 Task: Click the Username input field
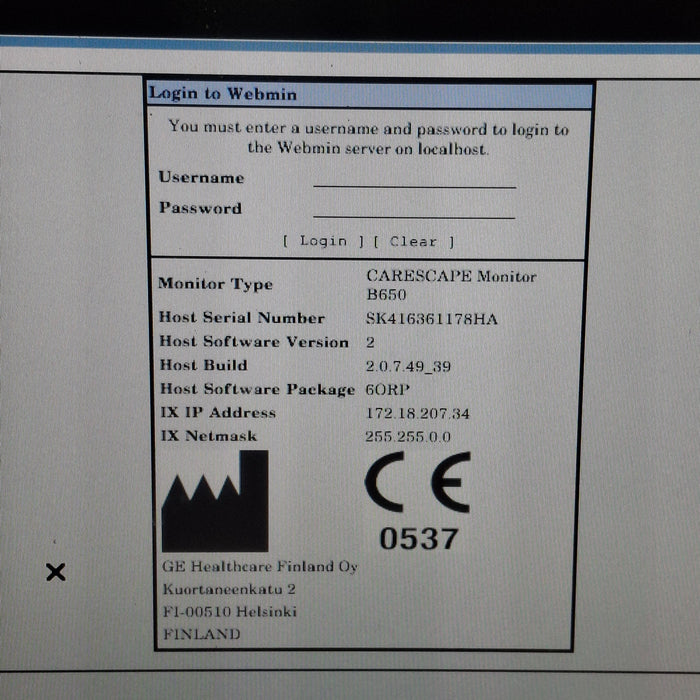415,179
